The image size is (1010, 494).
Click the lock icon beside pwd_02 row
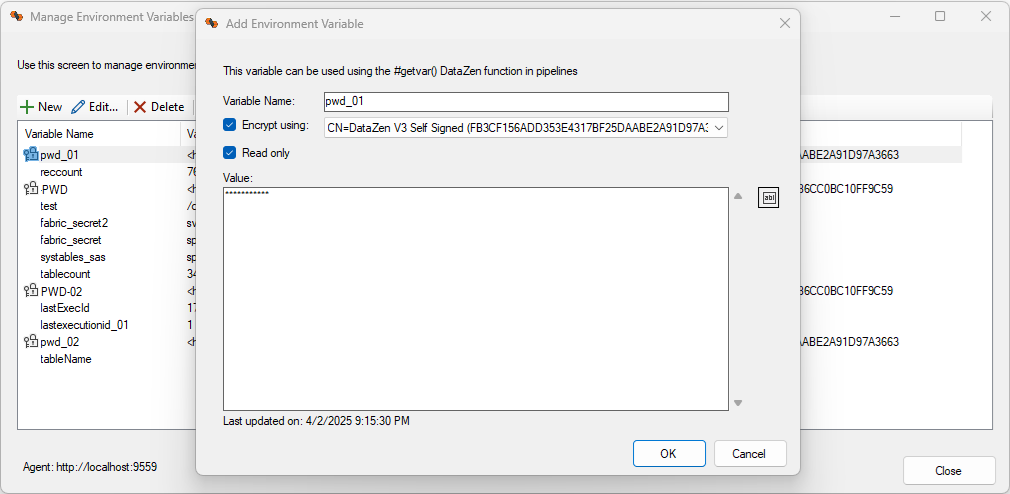tap(31, 342)
